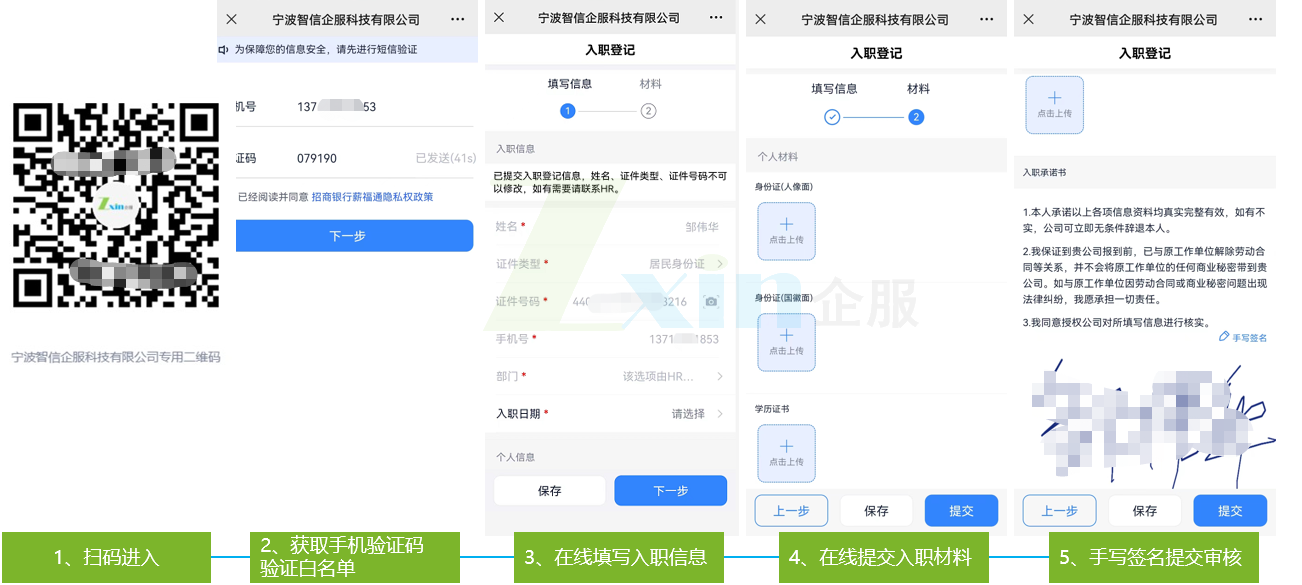Upload a file under 身份证(国徽面)
Screen dimensions: 1302x585
(x=786, y=343)
